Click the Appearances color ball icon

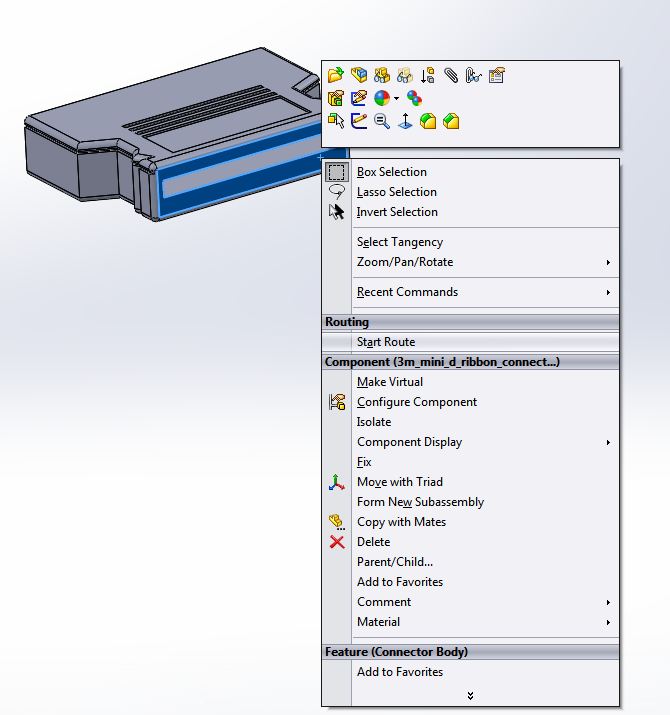click(382, 98)
